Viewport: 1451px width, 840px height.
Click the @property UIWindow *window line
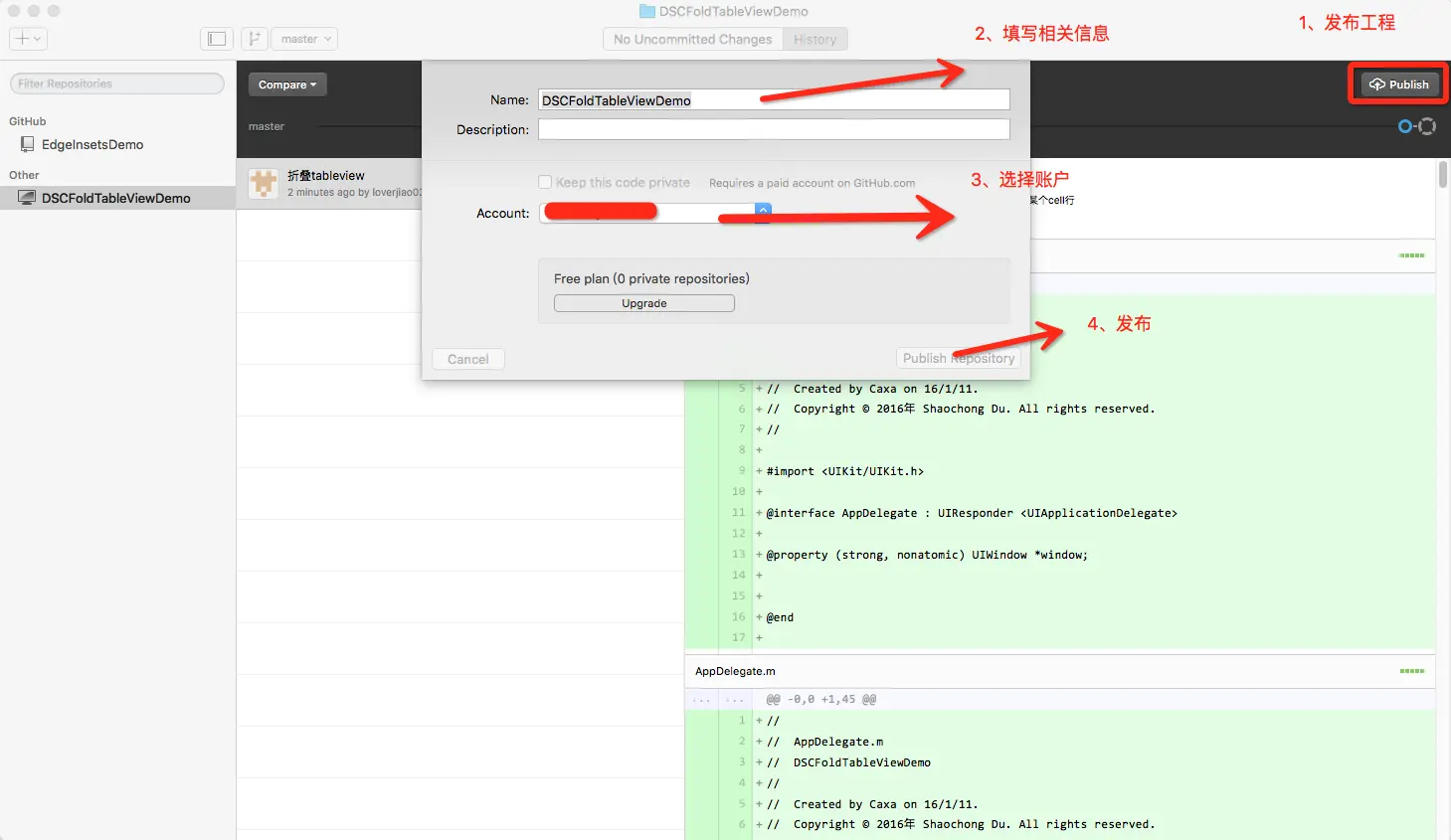tap(927, 555)
